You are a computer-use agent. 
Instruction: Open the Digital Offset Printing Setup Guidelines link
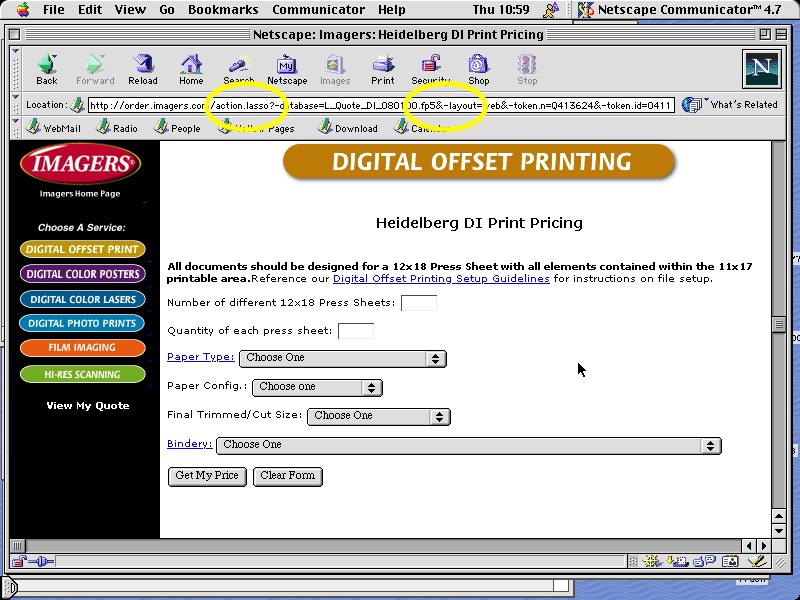point(441,279)
